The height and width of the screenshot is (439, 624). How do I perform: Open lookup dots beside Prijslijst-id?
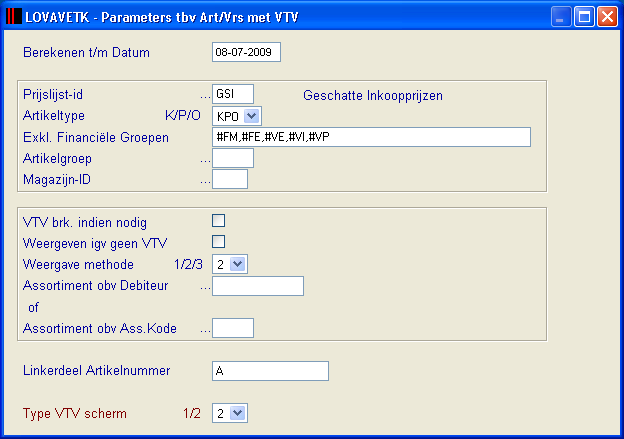click(x=205, y=97)
